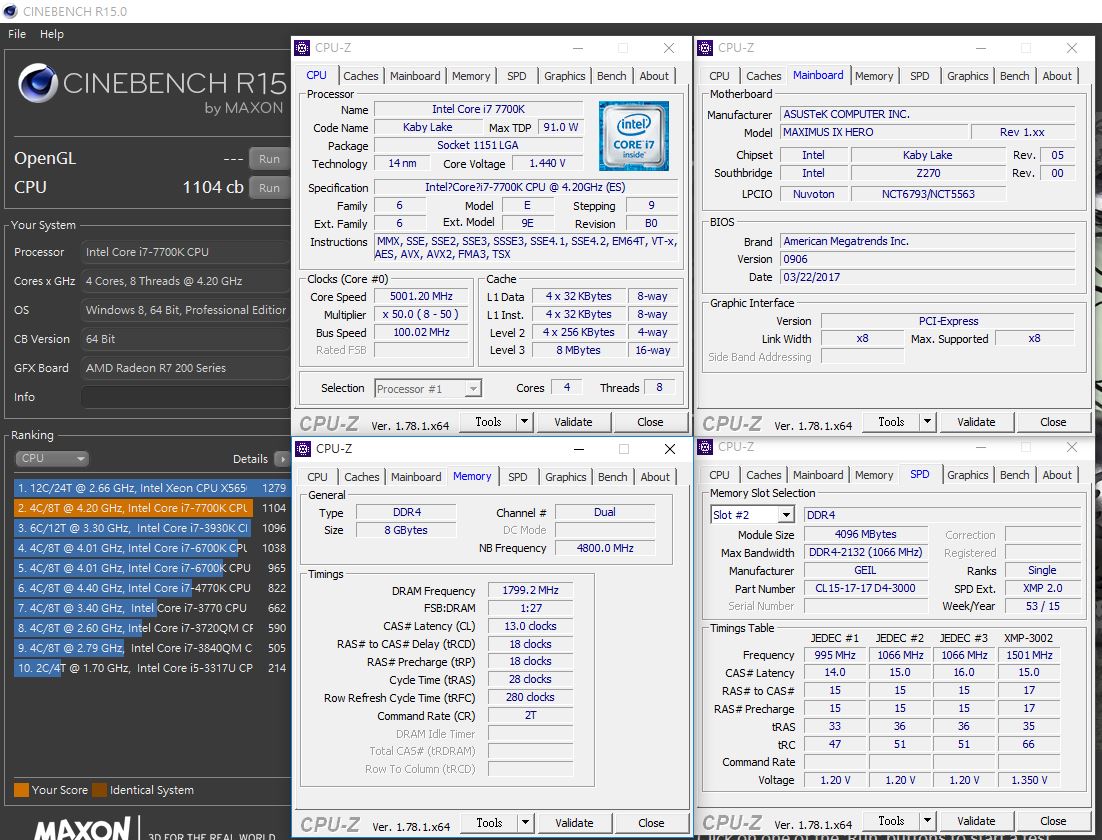Click the Core Speed 5001.20 MHz value
The image size is (1102, 840).
pos(421,297)
